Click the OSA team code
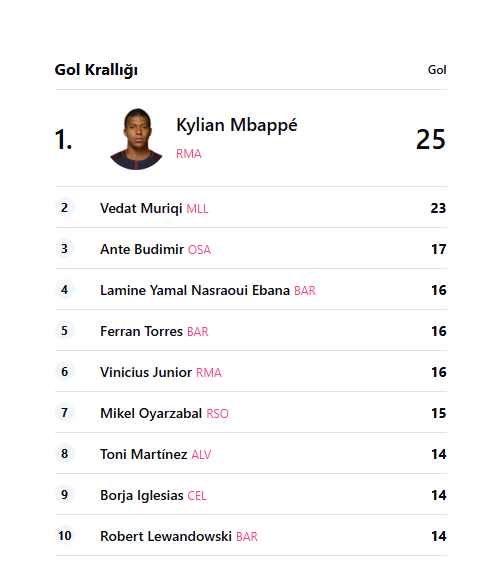 [200, 250]
